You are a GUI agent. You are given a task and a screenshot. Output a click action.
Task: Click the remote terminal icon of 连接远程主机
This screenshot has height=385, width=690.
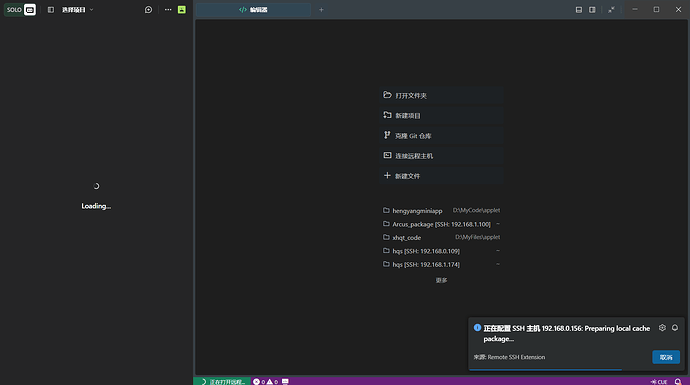pos(387,155)
